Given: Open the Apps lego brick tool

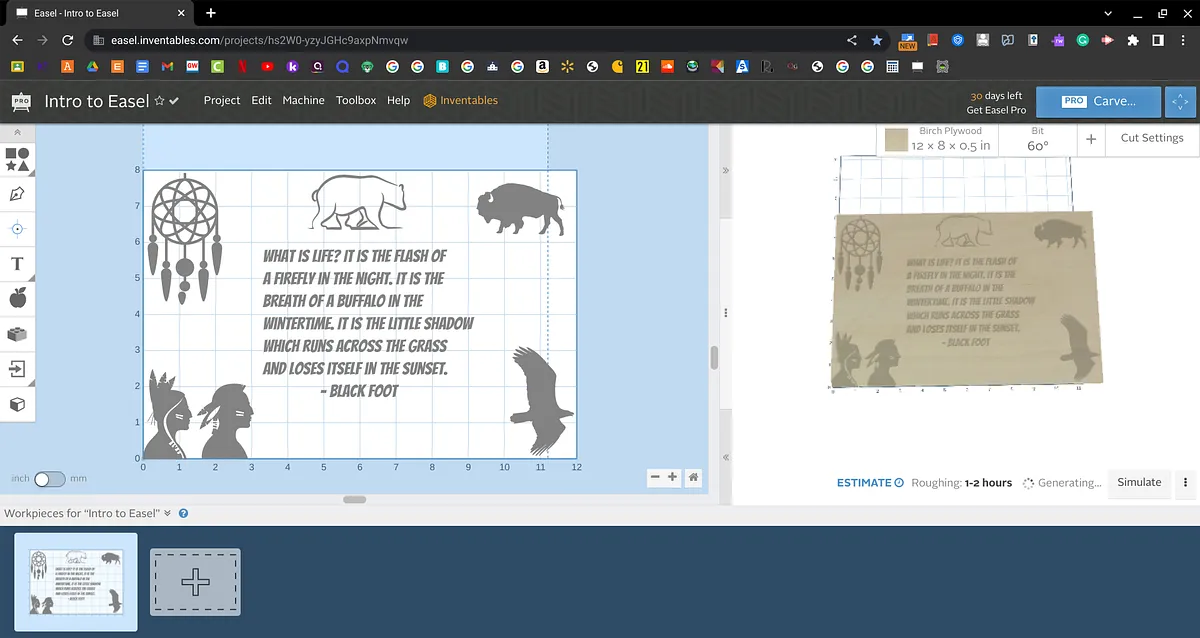Looking at the screenshot, I should [17, 334].
